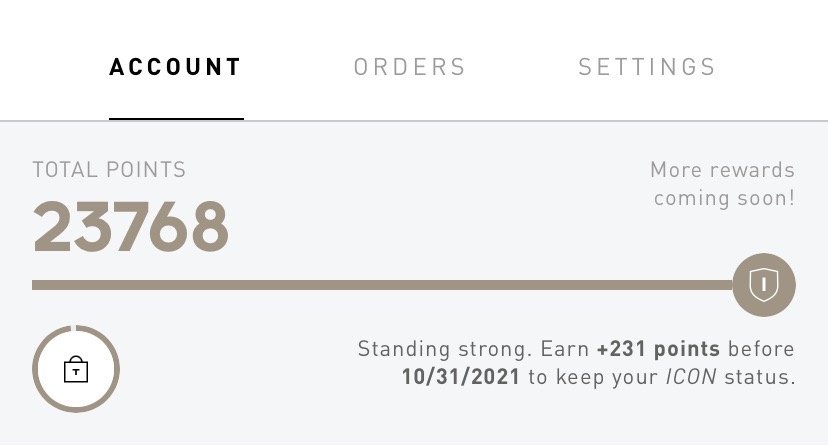
Task: Click the underline beneath Account tab
Action: [x=176, y=119]
